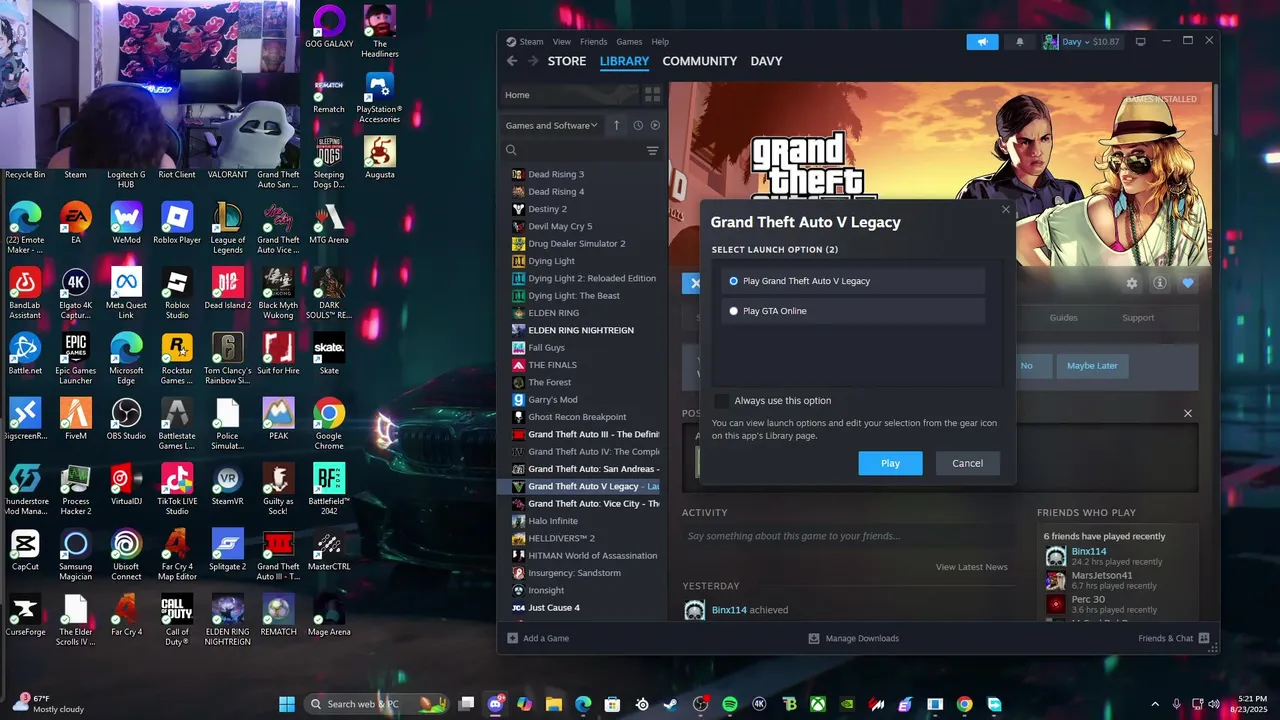Click the library search field
This screenshot has width=1280, height=720.
pos(574,151)
